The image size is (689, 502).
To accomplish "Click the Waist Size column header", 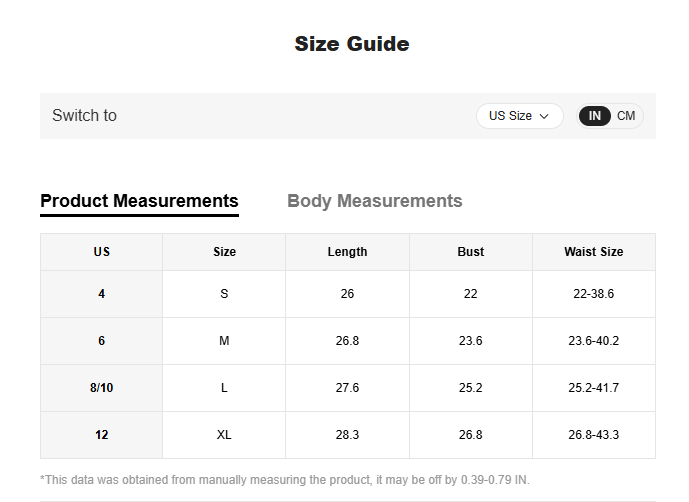I will pyautogui.click(x=593, y=252).
